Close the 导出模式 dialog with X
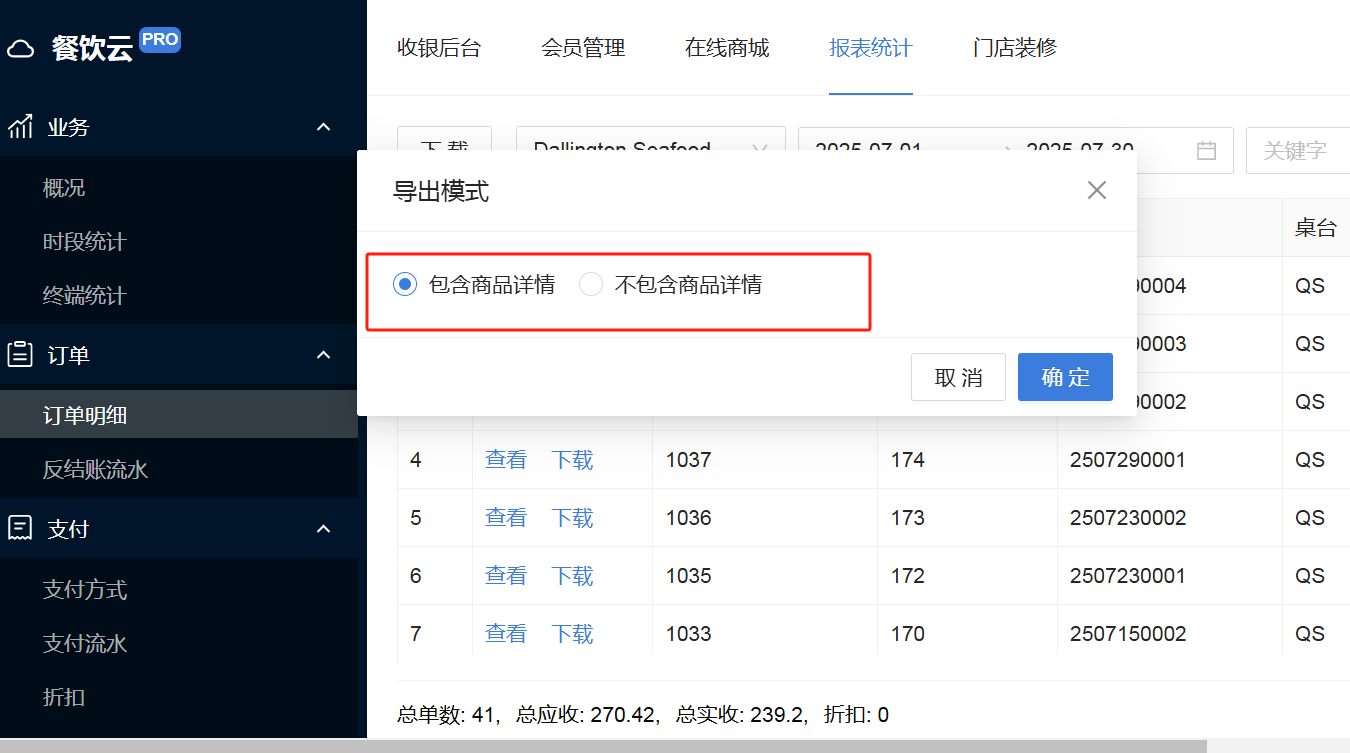 pyautogui.click(x=1097, y=190)
